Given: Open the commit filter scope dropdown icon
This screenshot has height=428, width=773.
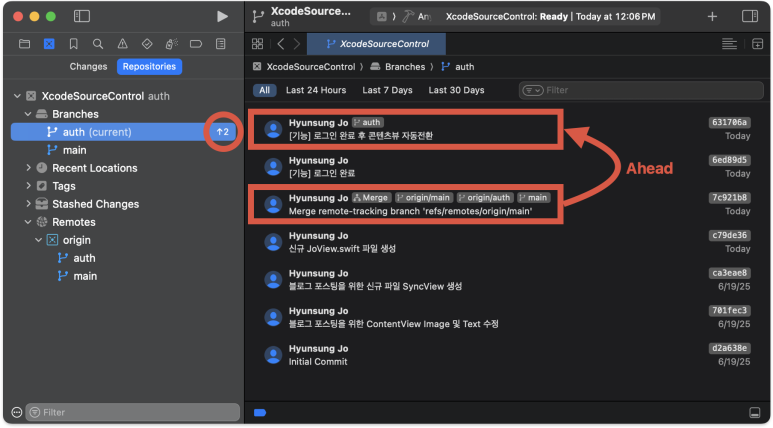Looking at the screenshot, I should (533, 90).
